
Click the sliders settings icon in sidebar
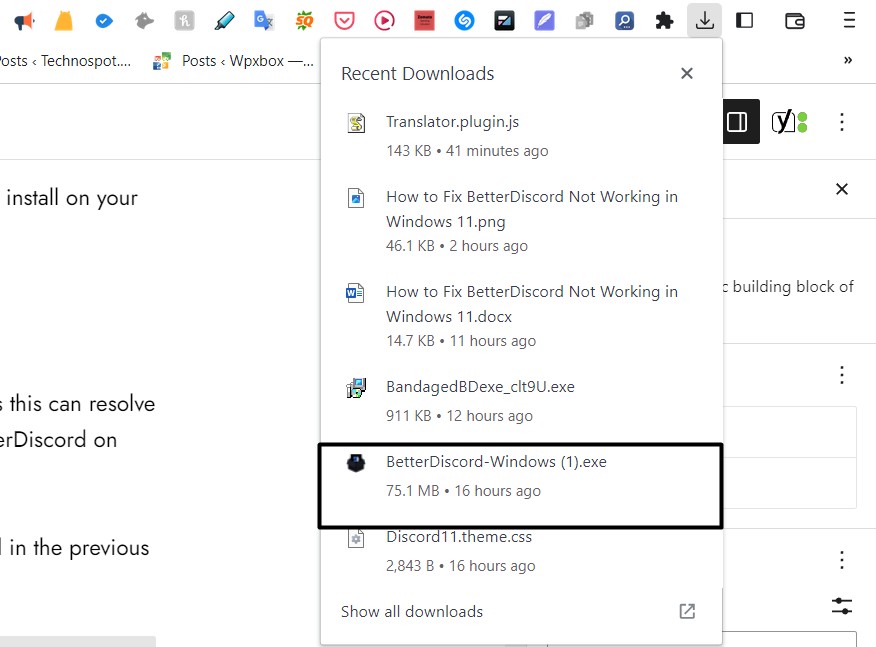click(842, 605)
